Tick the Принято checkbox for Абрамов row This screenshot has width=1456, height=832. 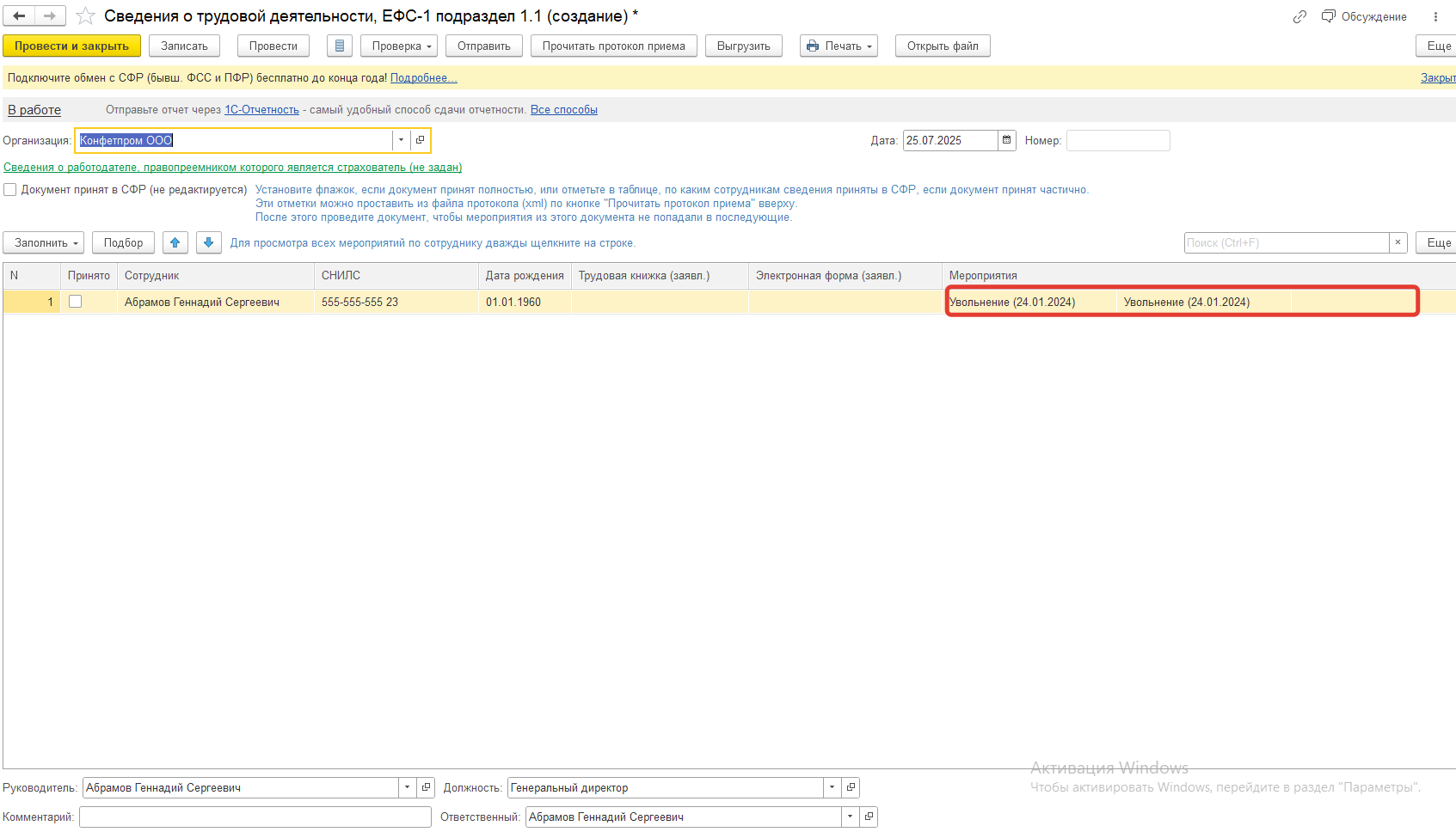pos(76,302)
